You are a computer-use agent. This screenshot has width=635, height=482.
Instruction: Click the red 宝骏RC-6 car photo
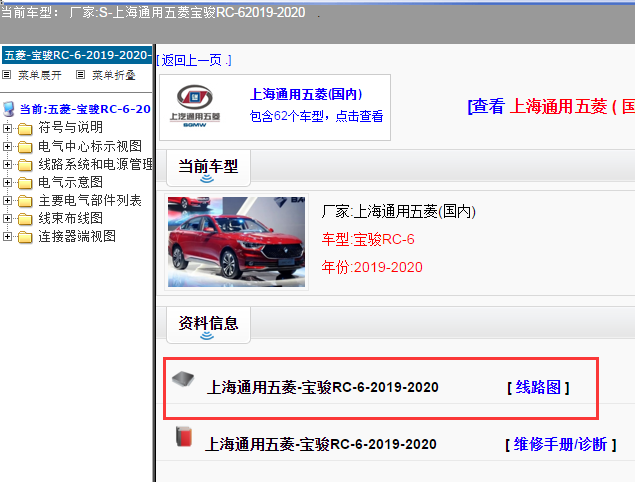pyautogui.click(x=237, y=242)
